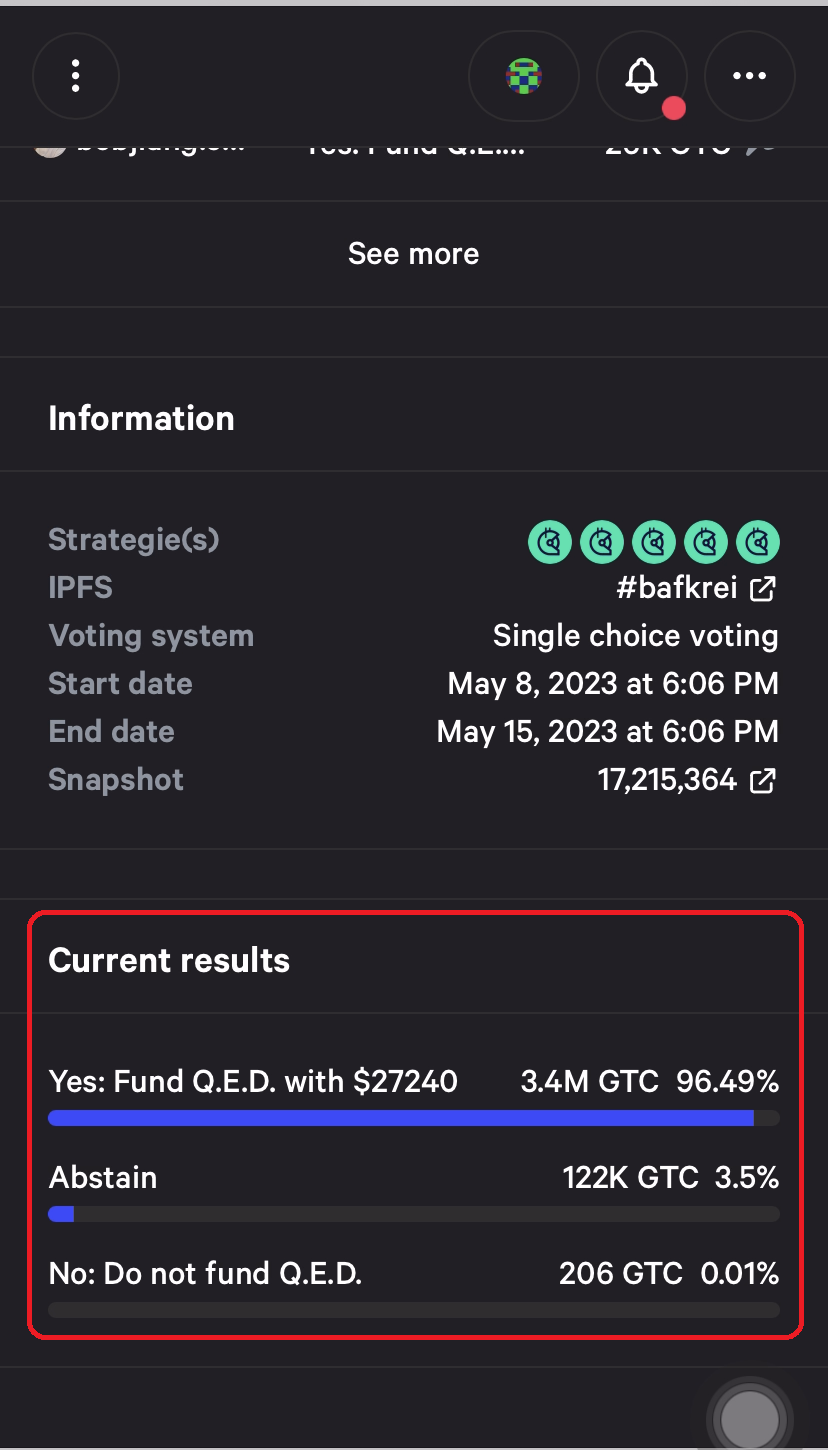Open the vertical three-dot menu
Image resolution: width=828 pixels, height=1450 pixels.
point(76,76)
